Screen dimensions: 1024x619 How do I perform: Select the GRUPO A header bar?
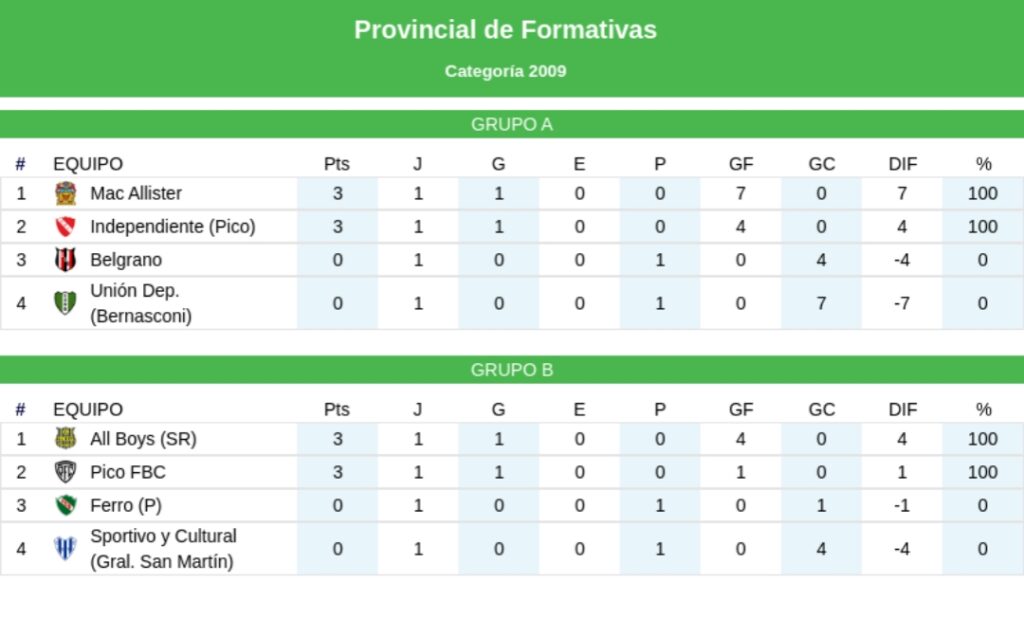click(x=512, y=124)
